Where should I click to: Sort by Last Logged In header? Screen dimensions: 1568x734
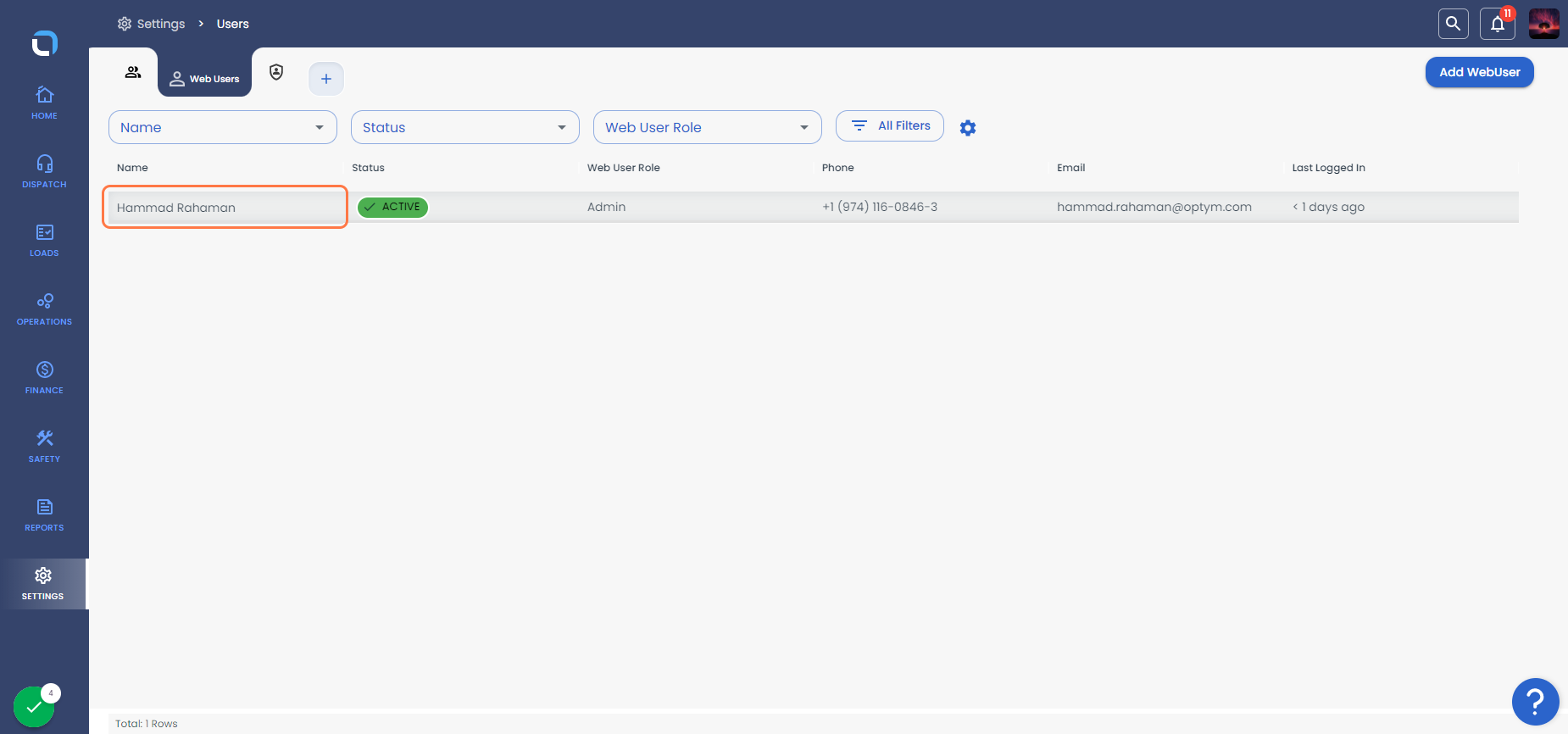(x=1329, y=168)
